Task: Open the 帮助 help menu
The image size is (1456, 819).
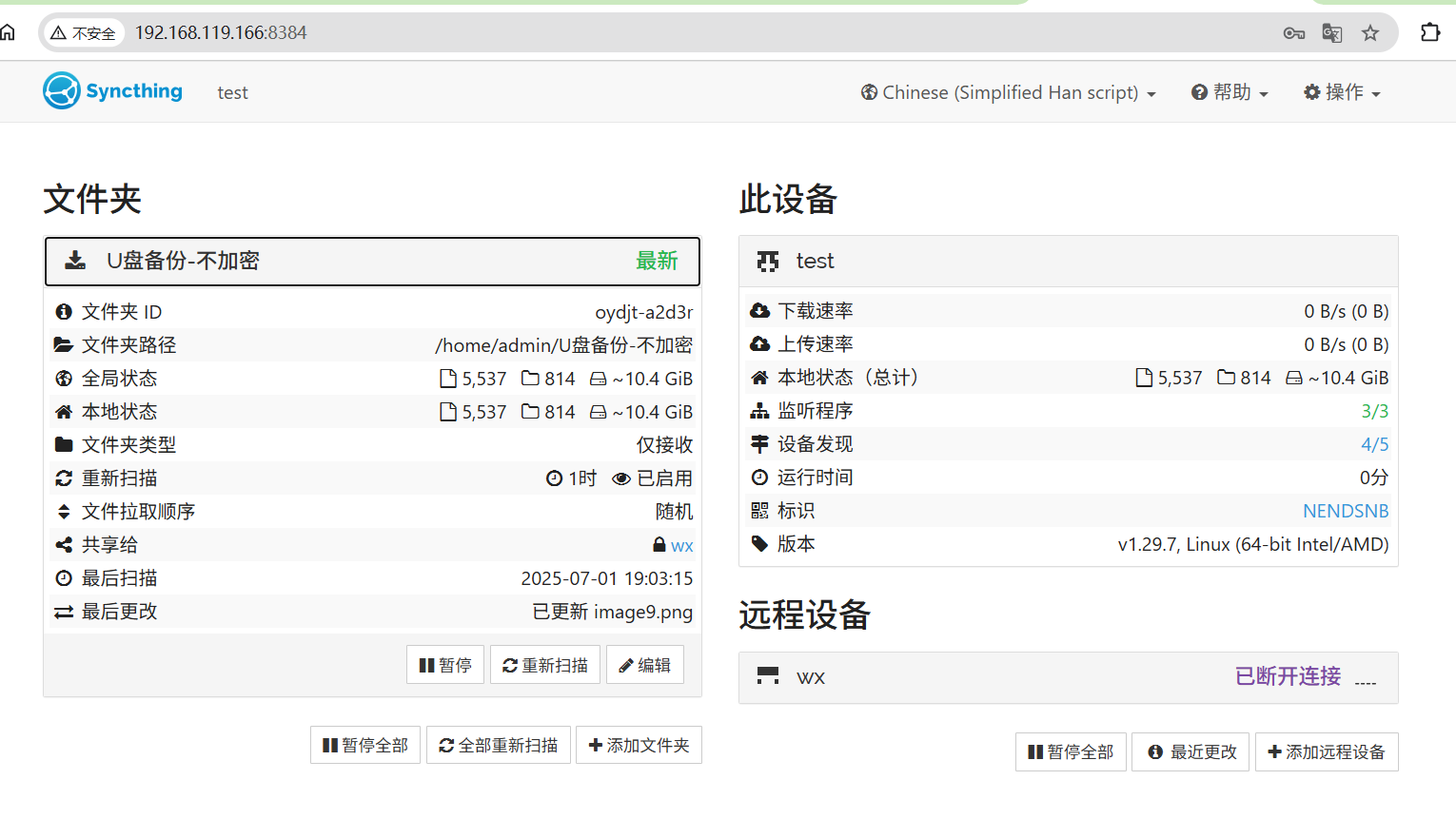Action: 1230,92
